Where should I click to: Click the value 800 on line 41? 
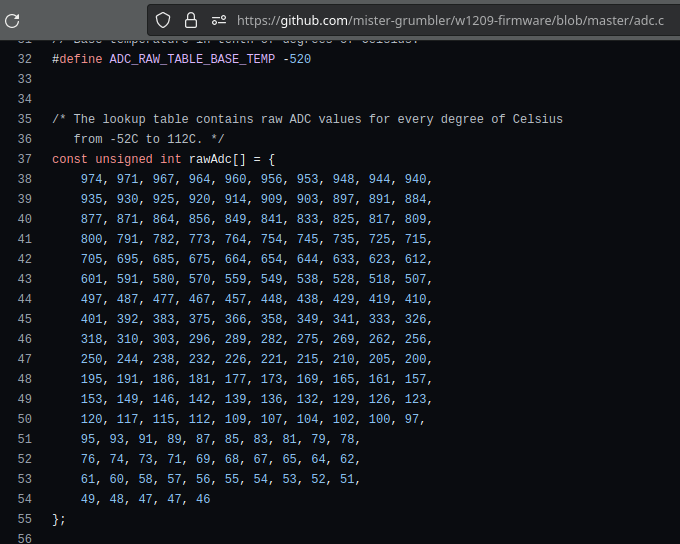[x=92, y=239]
